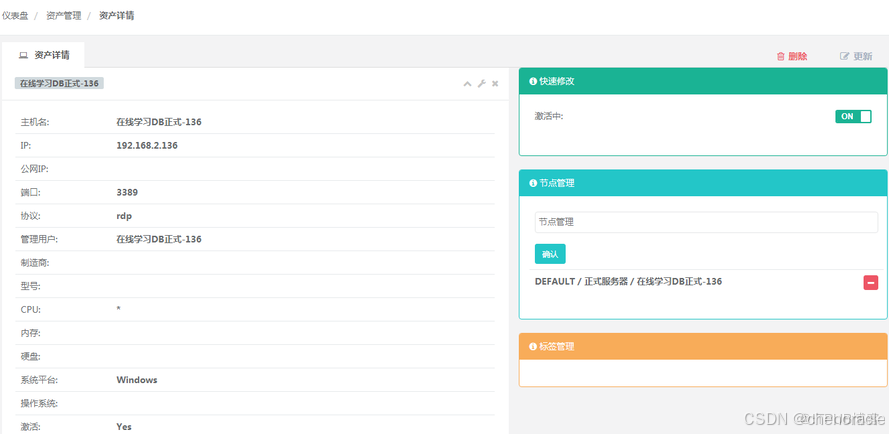The height and width of the screenshot is (434, 889).
Task: Go to 仪表盘 breadcrumb link
Action: tap(15, 16)
